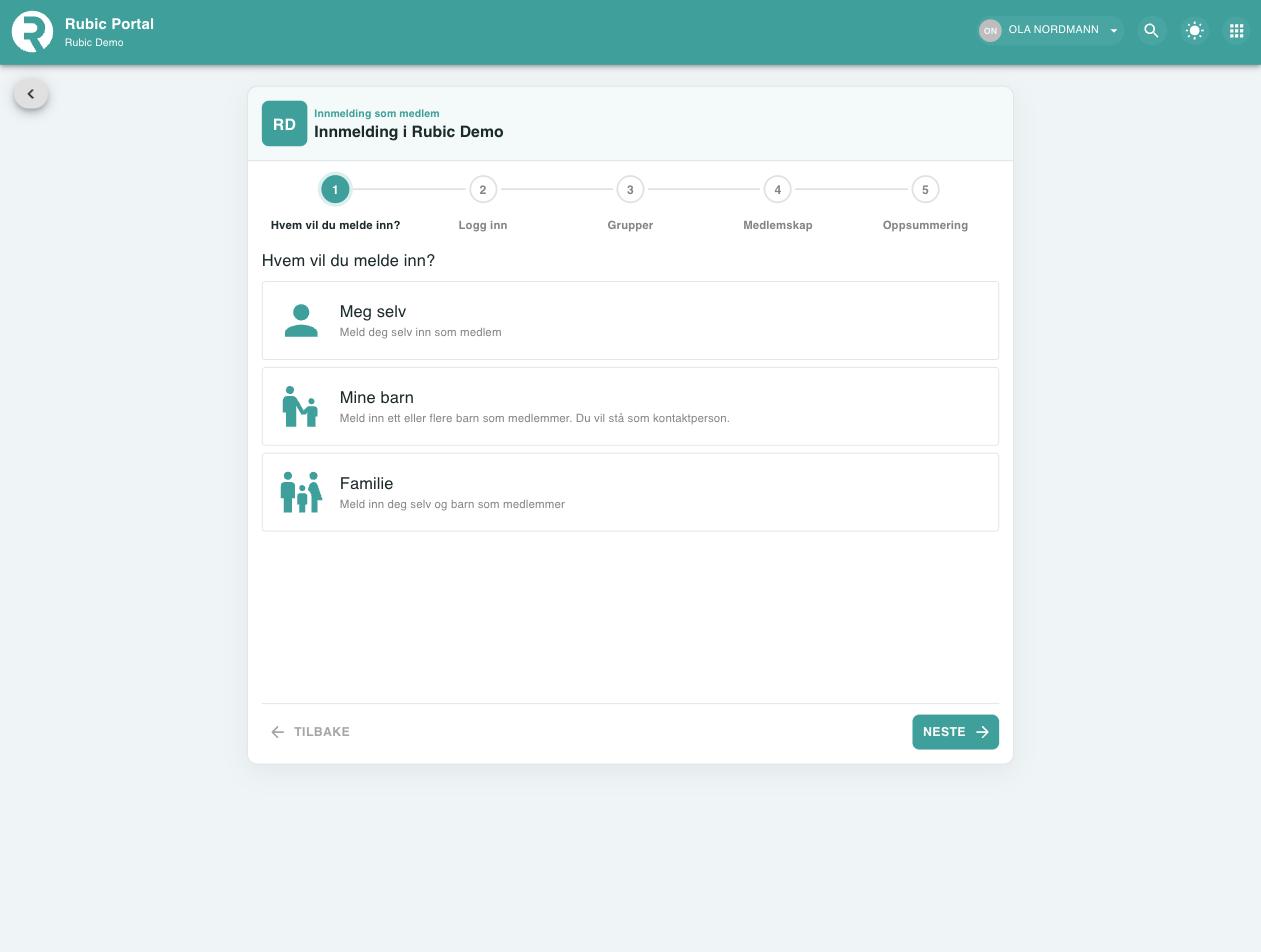Image resolution: width=1261 pixels, height=952 pixels.
Task: Click the Innmelding som medlem label
Action: click(377, 113)
